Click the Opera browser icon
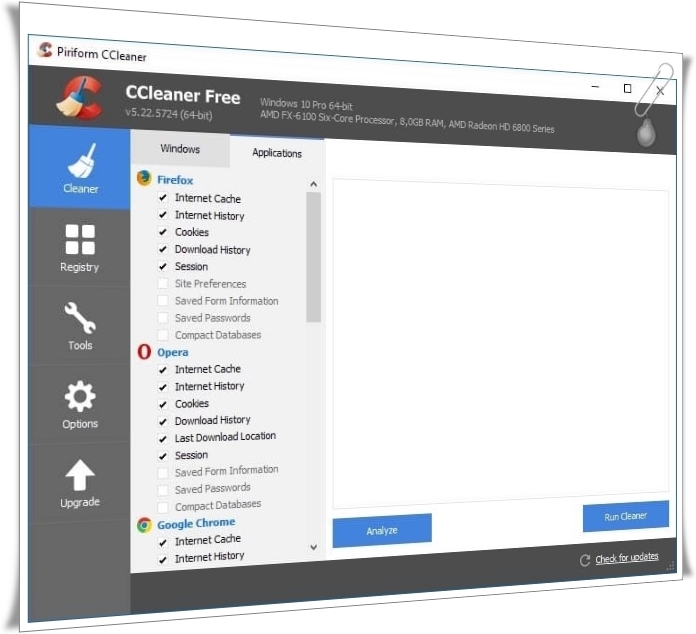The height and width of the screenshot is (634, 696). (x=144, y=352)
